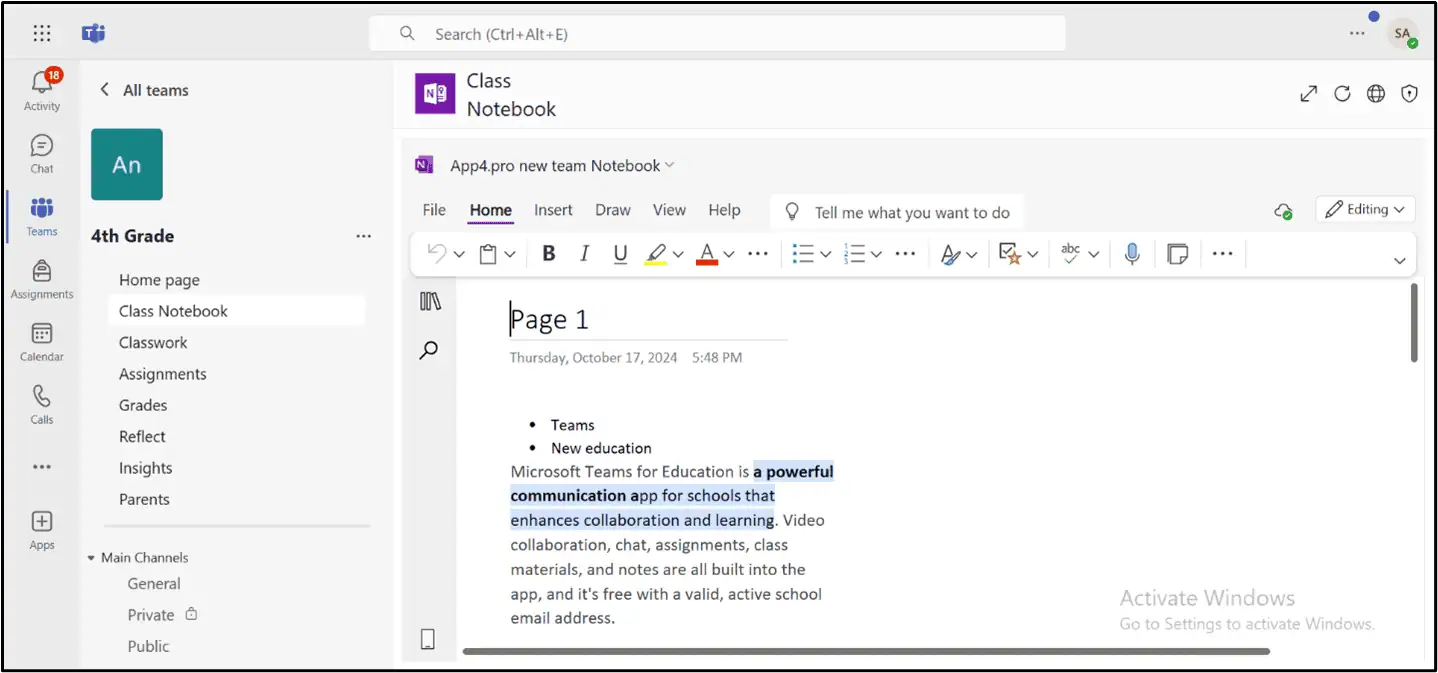Open the Editing mode dropdown

tap(1364, 208)
